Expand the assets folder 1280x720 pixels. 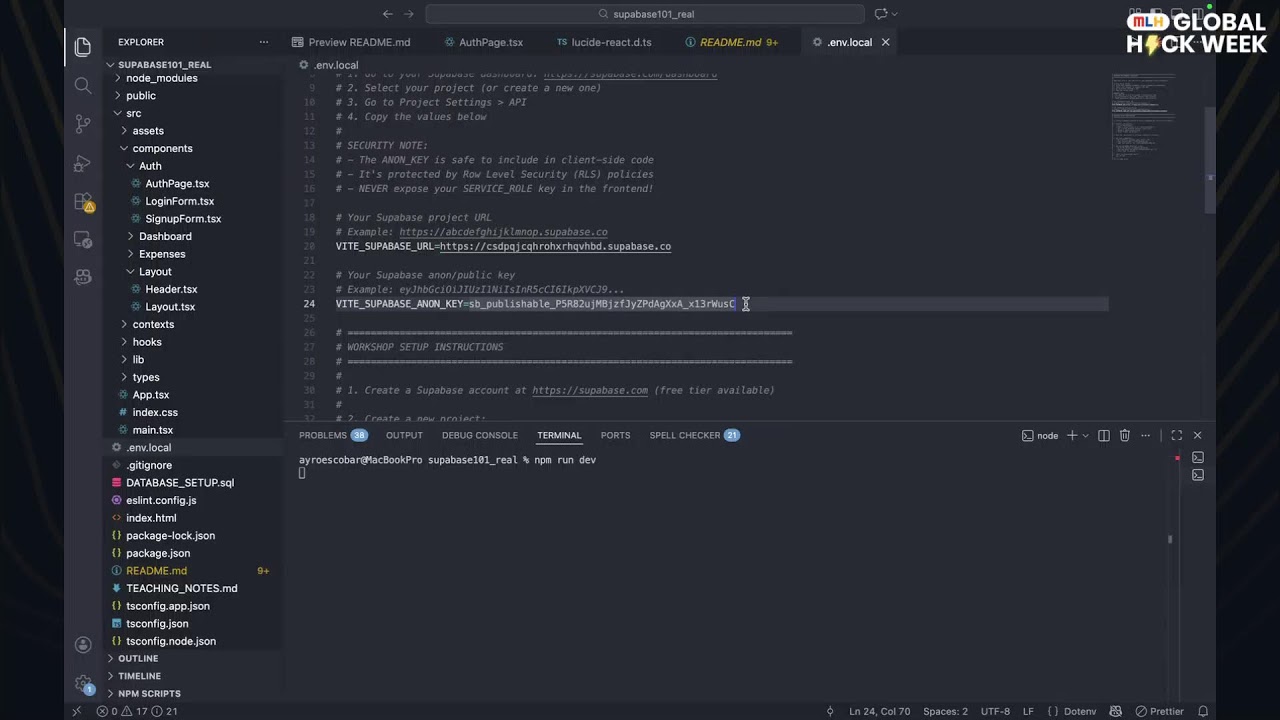click(x=148, y=131)
